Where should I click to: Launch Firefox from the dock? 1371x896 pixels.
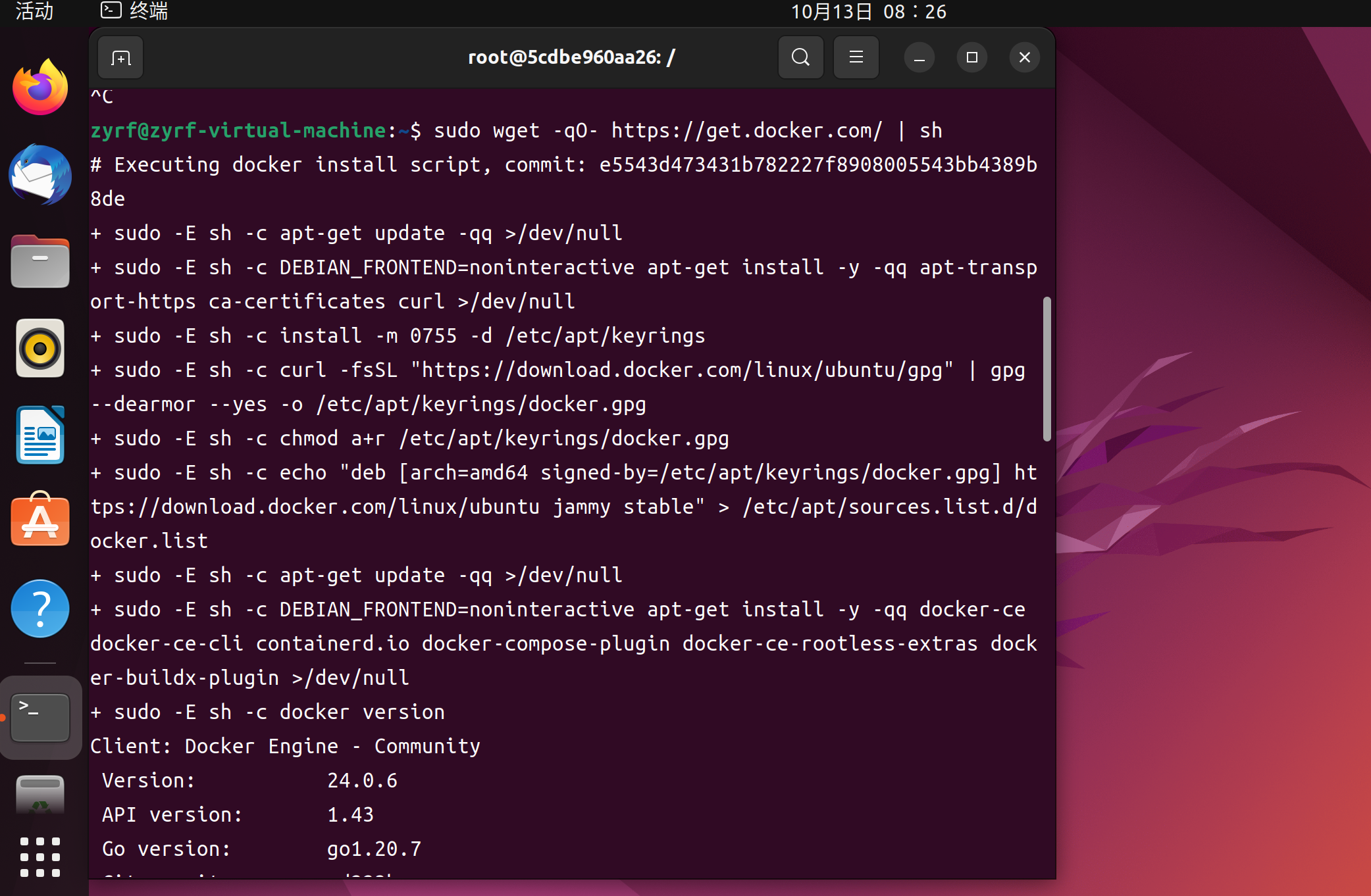tap(40, 88)
